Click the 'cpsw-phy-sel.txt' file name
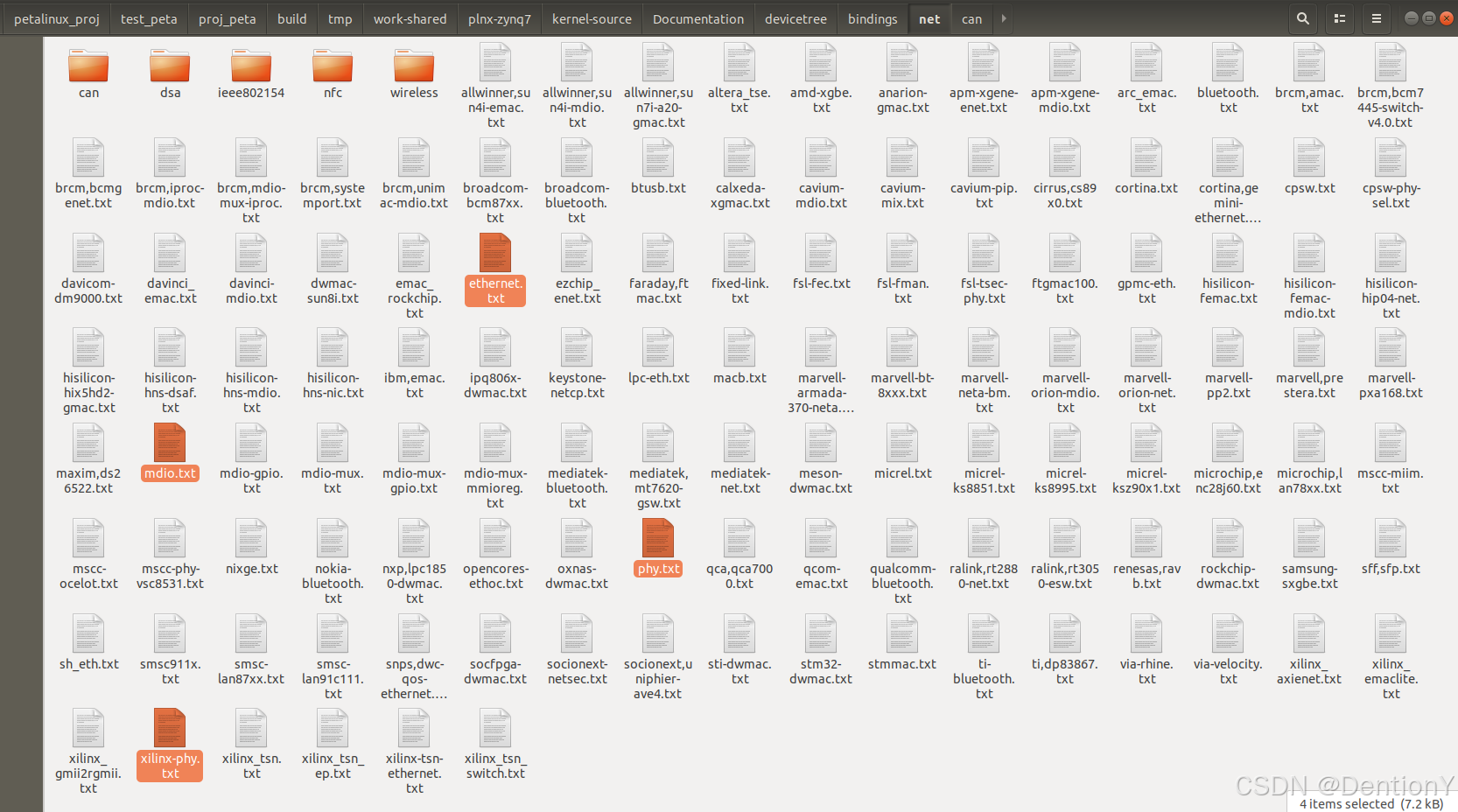 (x=1391, y=196)
